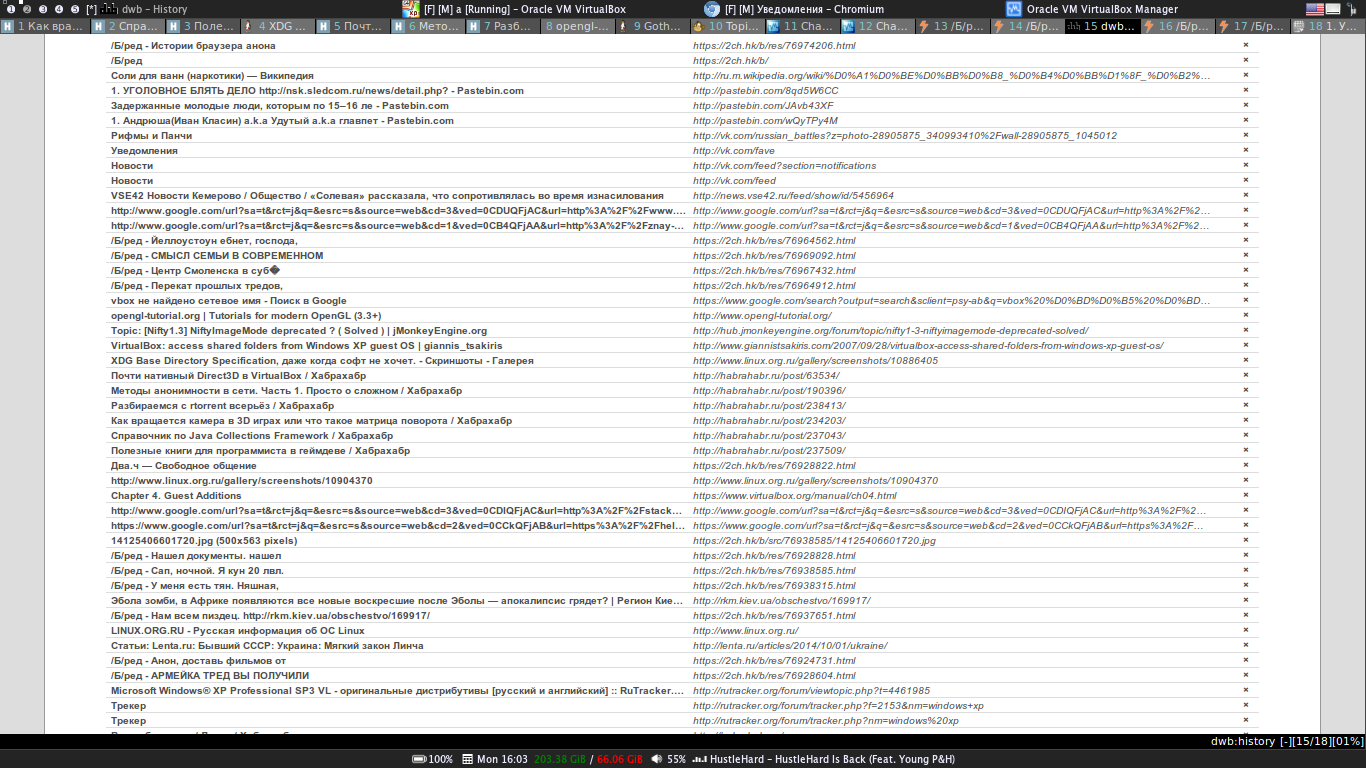Screen dimensions: 1366x768
Task: Open 'opengl-tutorial.org | Tutorials for modern OpenGL' link
Action: click(246, 315)
